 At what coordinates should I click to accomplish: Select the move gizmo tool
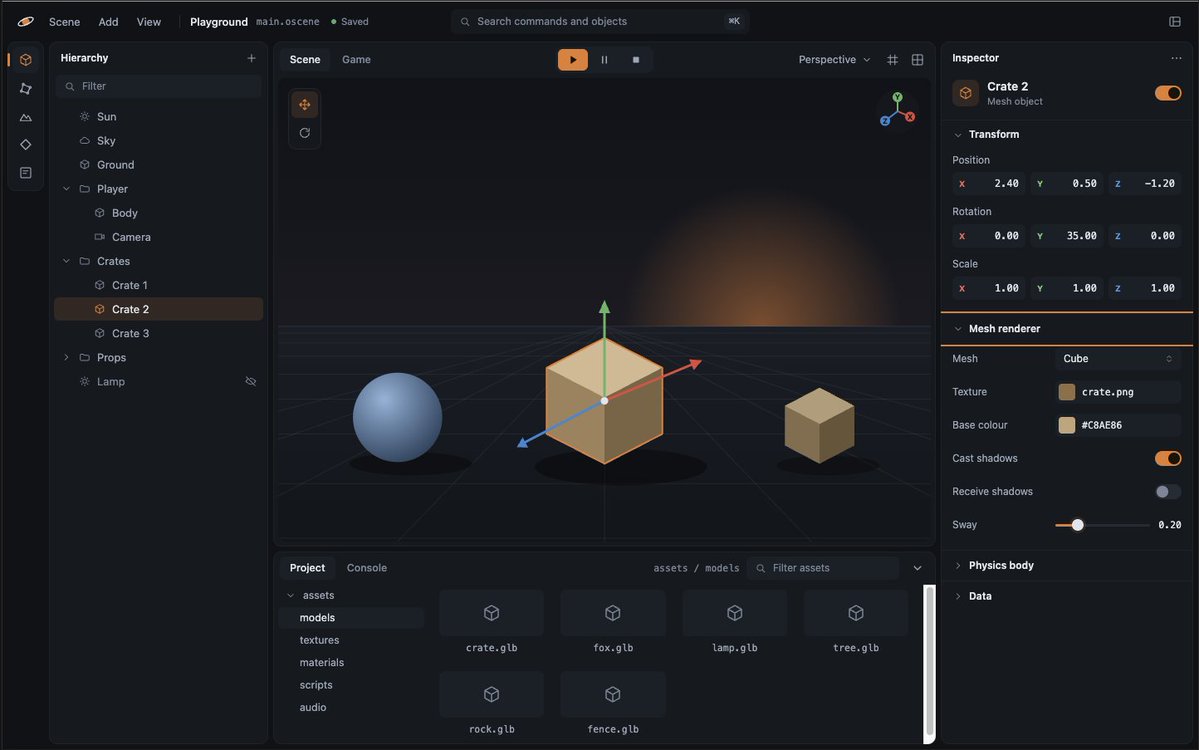pyautogui.click(x=304, y=105)
